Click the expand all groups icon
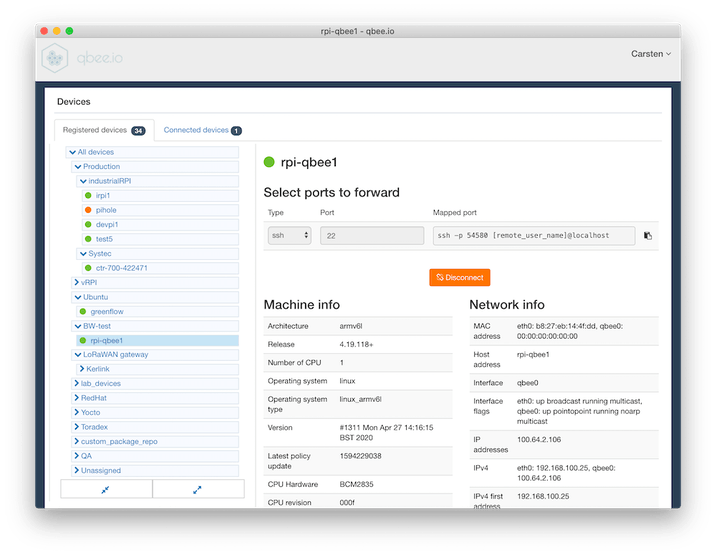 point(197,489)
